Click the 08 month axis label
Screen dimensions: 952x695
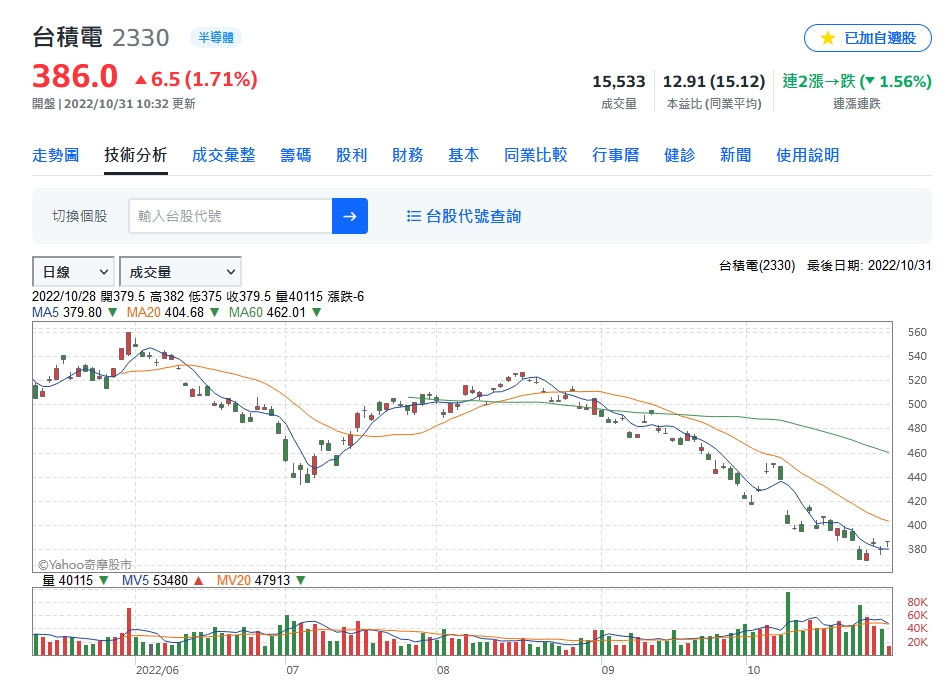443,670
